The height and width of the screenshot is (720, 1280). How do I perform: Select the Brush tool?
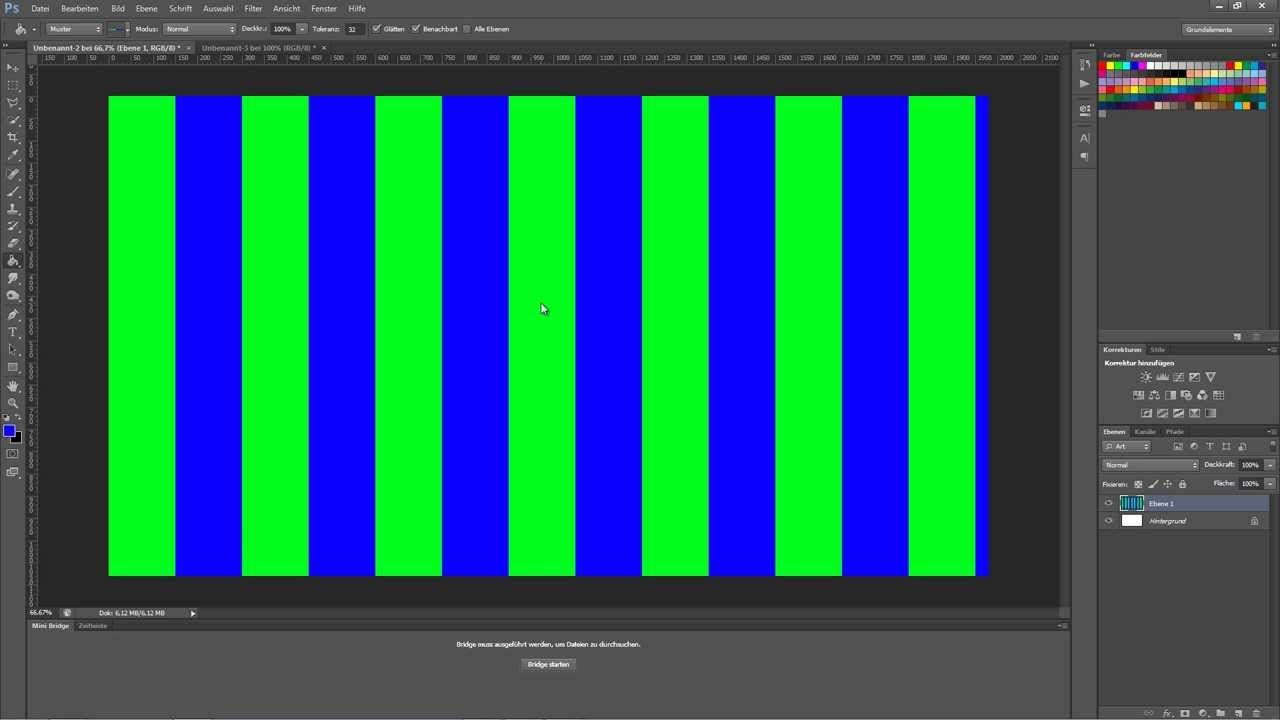(13, 191)
